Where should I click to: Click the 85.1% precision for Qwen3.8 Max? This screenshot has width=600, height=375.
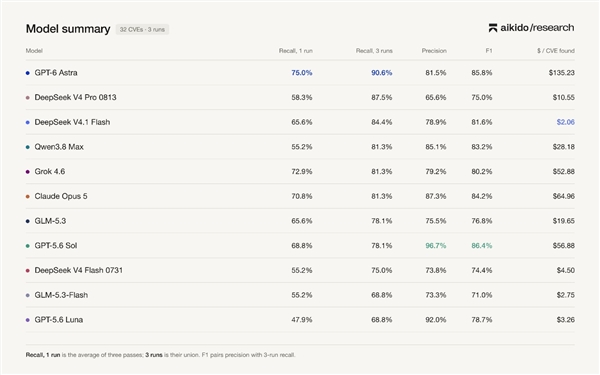click(435, 147)
